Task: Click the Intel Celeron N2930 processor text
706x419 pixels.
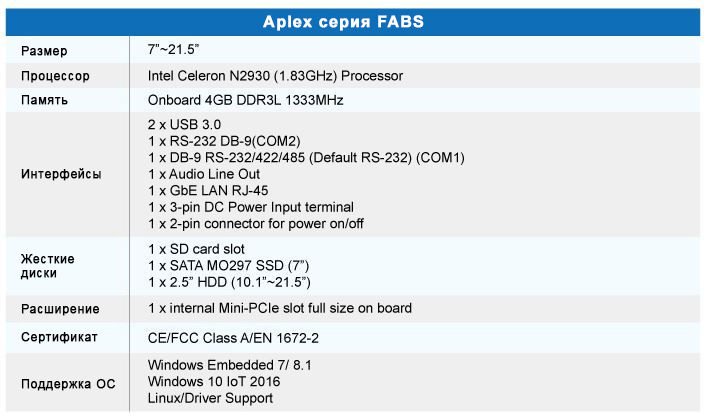Action: (275, 76)
